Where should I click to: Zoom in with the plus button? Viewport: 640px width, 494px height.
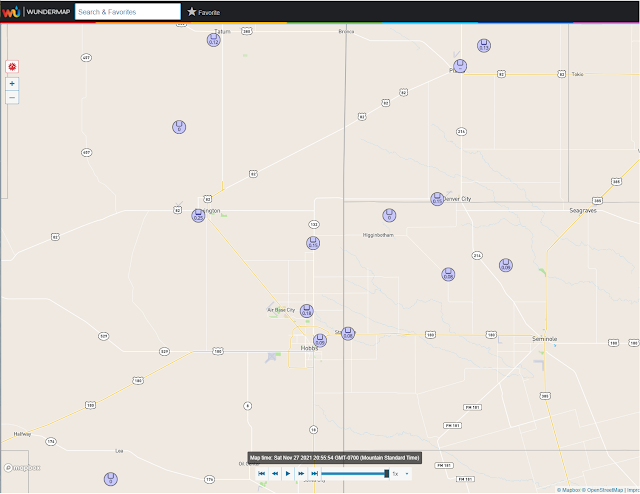point(12,84)
